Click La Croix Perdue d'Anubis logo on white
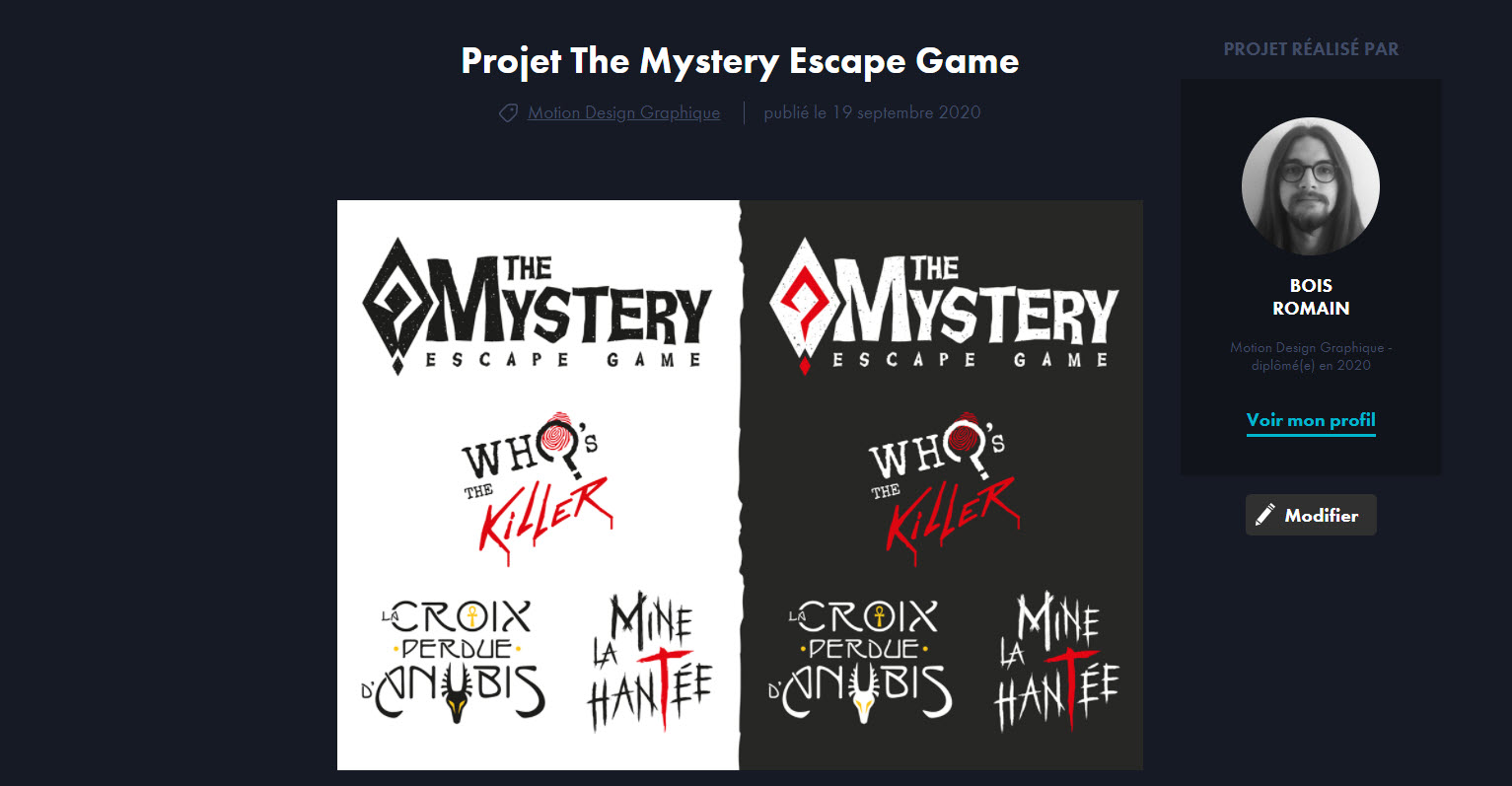Viewport: 1512px width, 786px height. (453, 662)
